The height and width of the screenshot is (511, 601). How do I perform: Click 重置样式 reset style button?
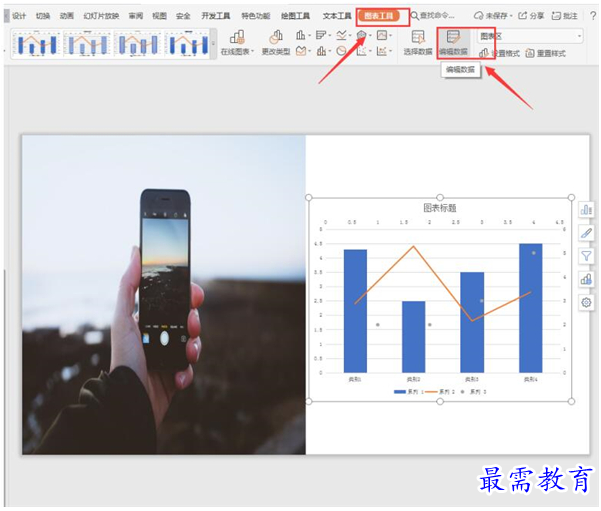545,53
